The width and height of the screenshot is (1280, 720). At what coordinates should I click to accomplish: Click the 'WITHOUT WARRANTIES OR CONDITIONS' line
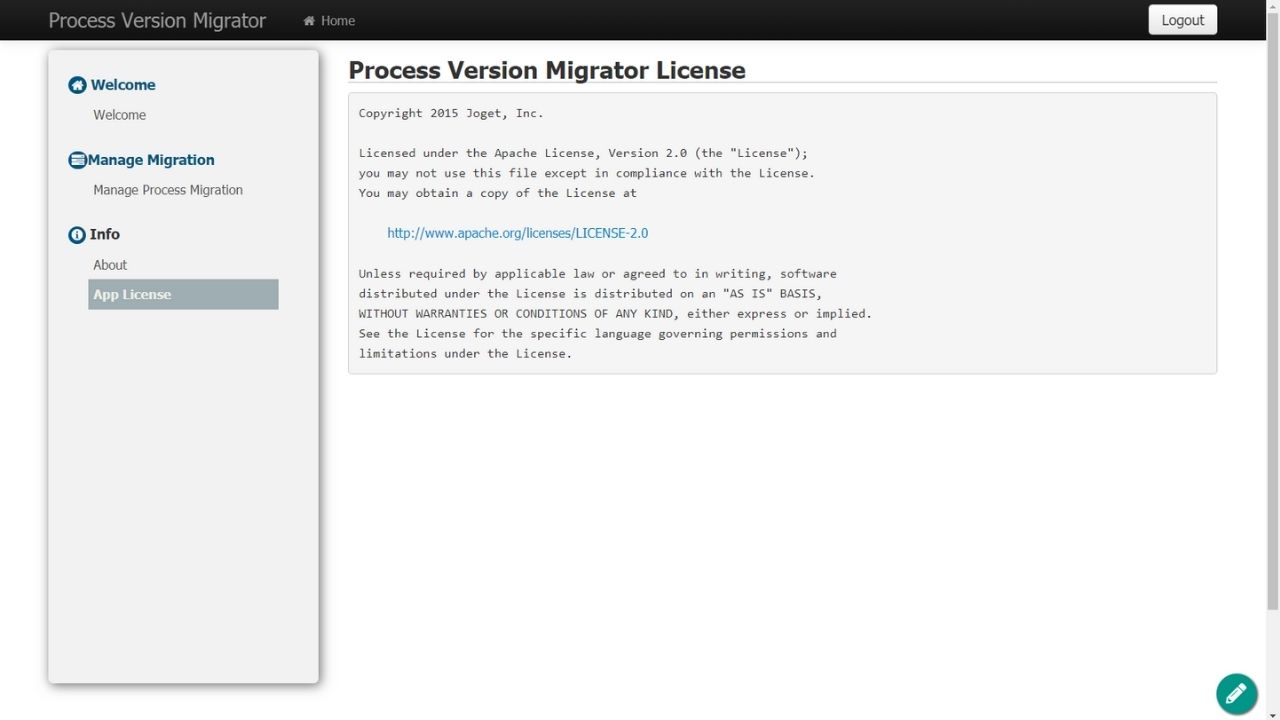coord(615,313)
